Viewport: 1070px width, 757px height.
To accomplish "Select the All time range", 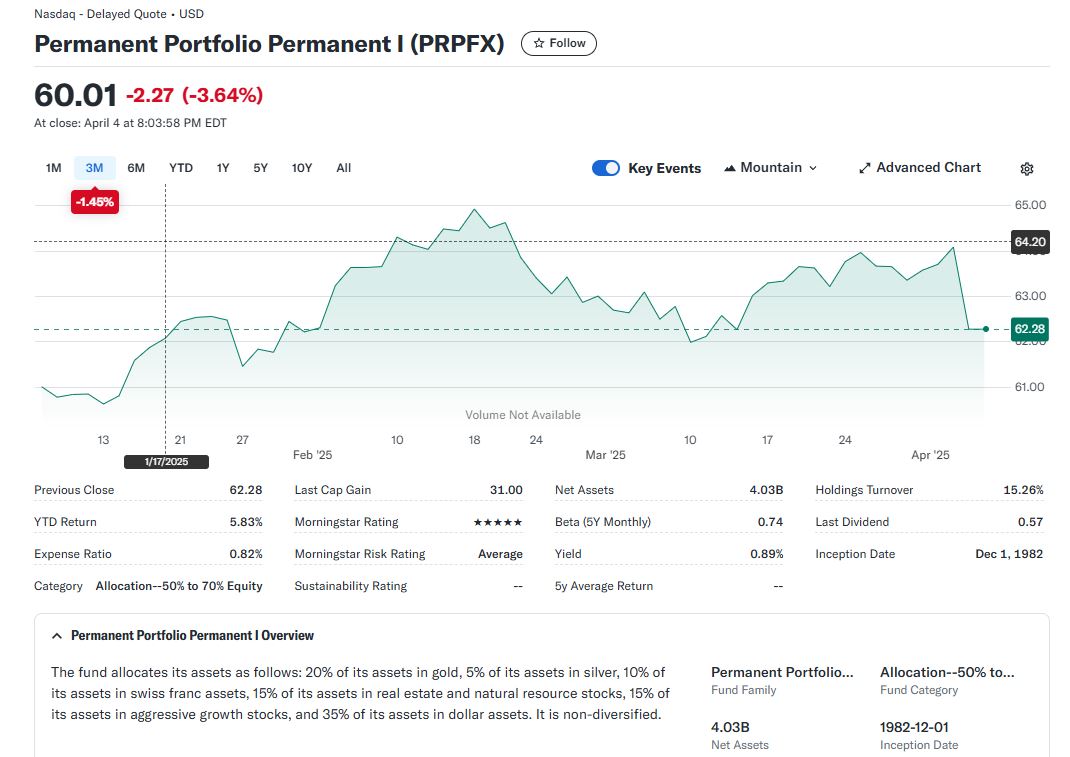I will (344, 168).
